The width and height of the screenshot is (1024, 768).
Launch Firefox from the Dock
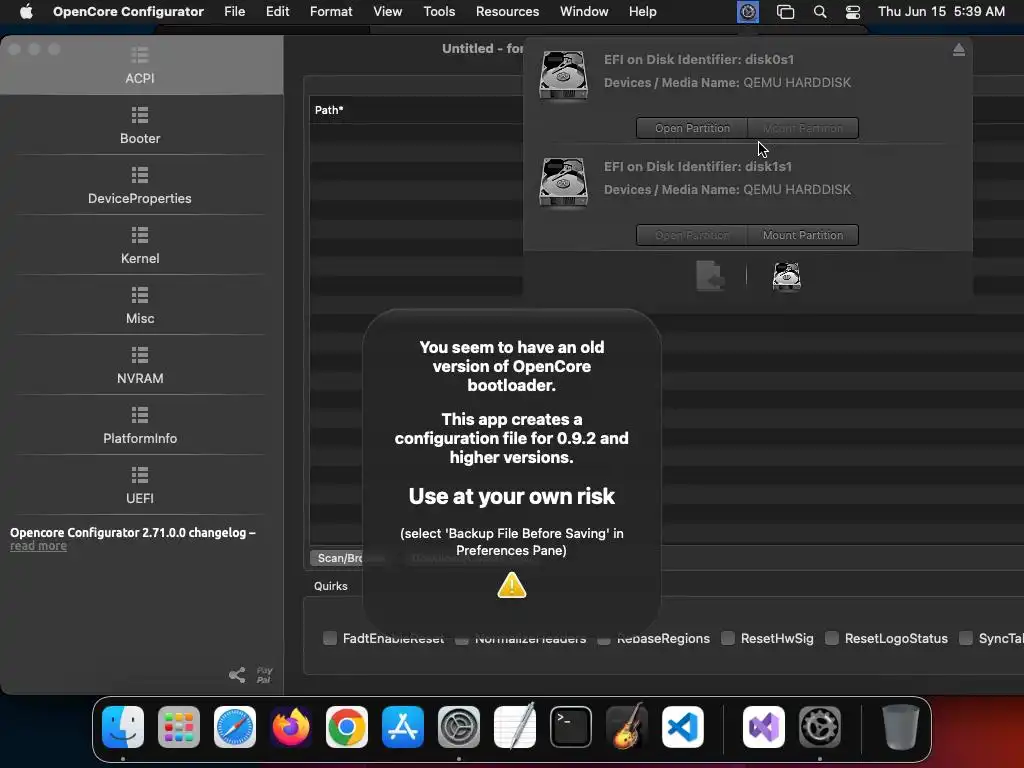pyautogui.click(x=291, y=727)
